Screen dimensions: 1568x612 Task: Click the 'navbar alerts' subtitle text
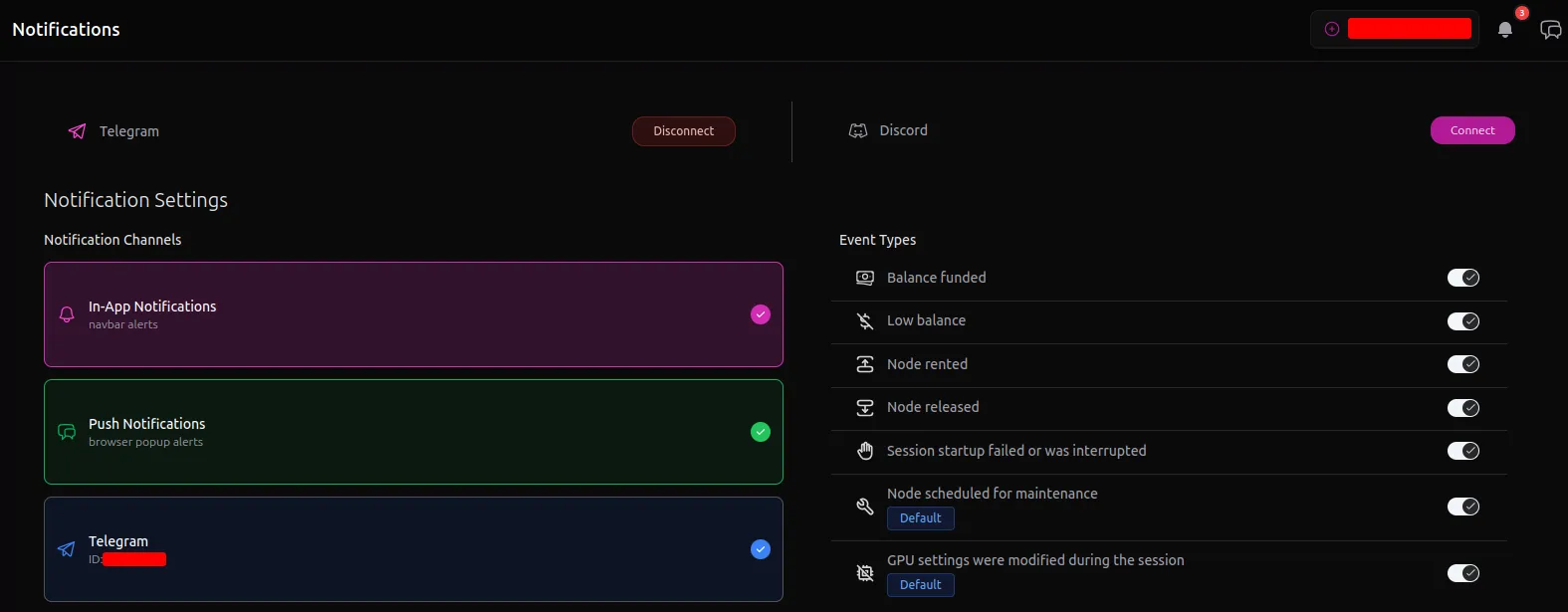[x=123, y=324]
